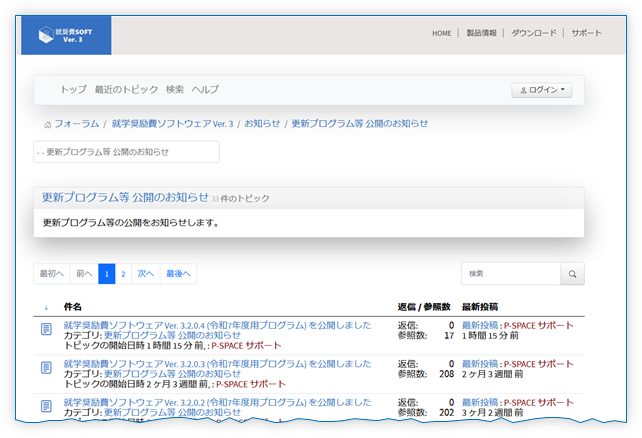Viewport: 642px width, 438px height.
Task: Click the topic icon for Ver. 3.2.0.4 row
Action: click(46, 329)
